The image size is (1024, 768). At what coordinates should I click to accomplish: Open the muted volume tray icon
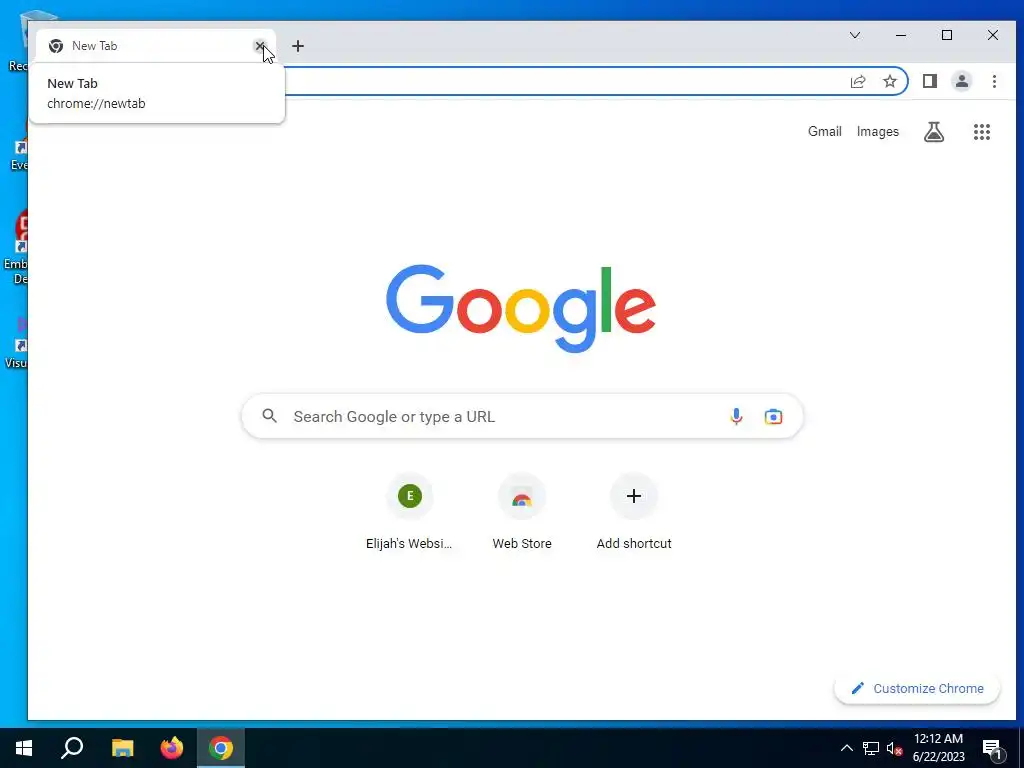click(894, 748)
